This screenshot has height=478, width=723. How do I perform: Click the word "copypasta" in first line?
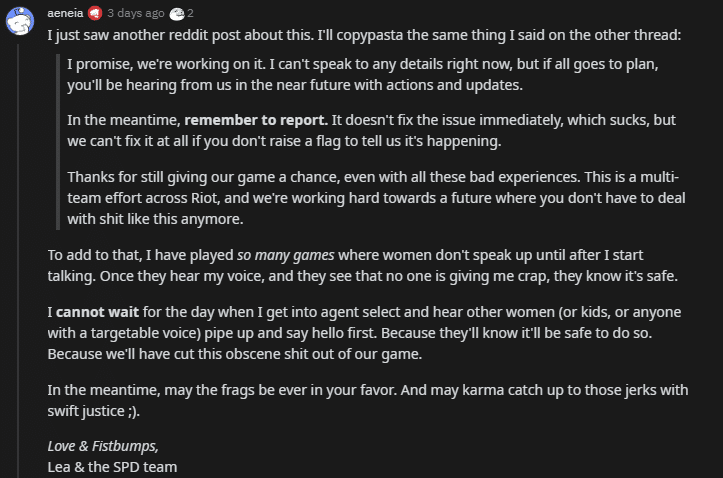tap(363, 35)
